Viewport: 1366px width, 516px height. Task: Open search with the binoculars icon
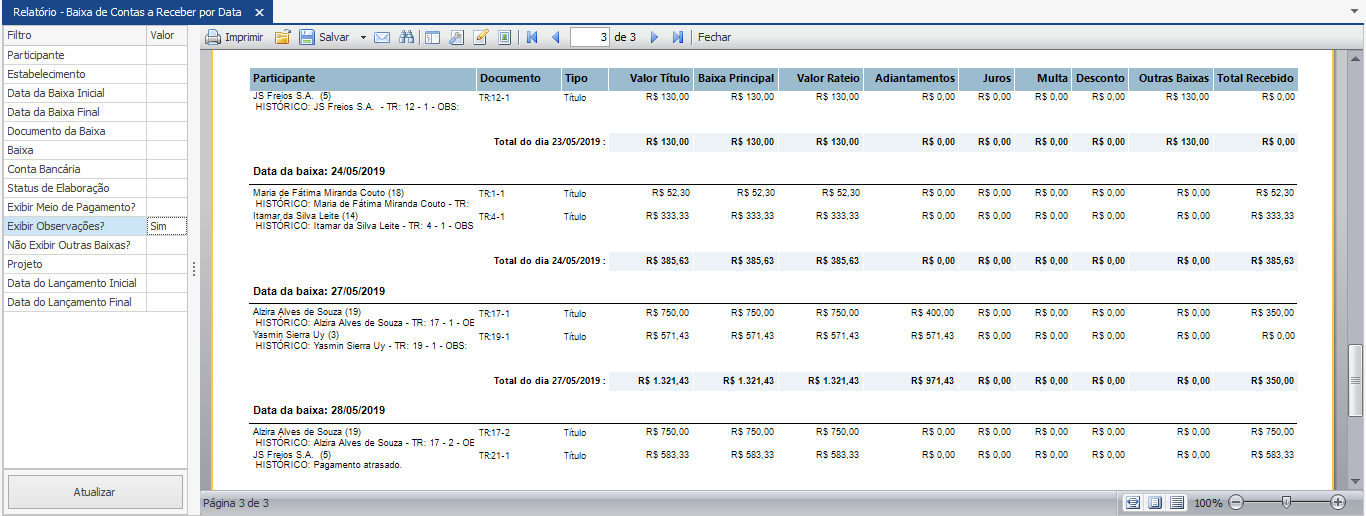click(x=406, y=37)
